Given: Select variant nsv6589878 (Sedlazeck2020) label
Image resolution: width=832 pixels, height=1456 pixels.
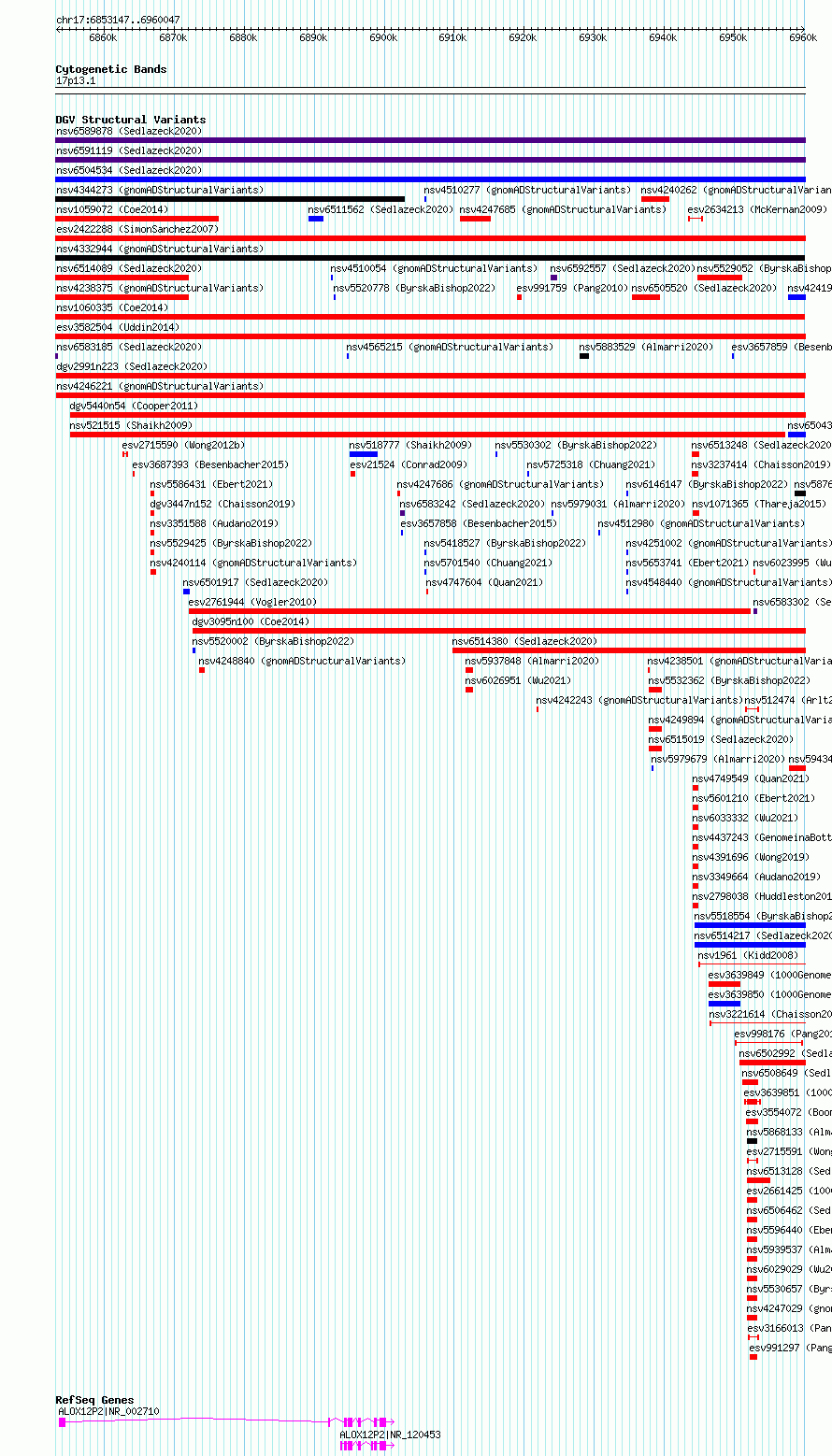Looking at the screenshot, I should point(129,131).
